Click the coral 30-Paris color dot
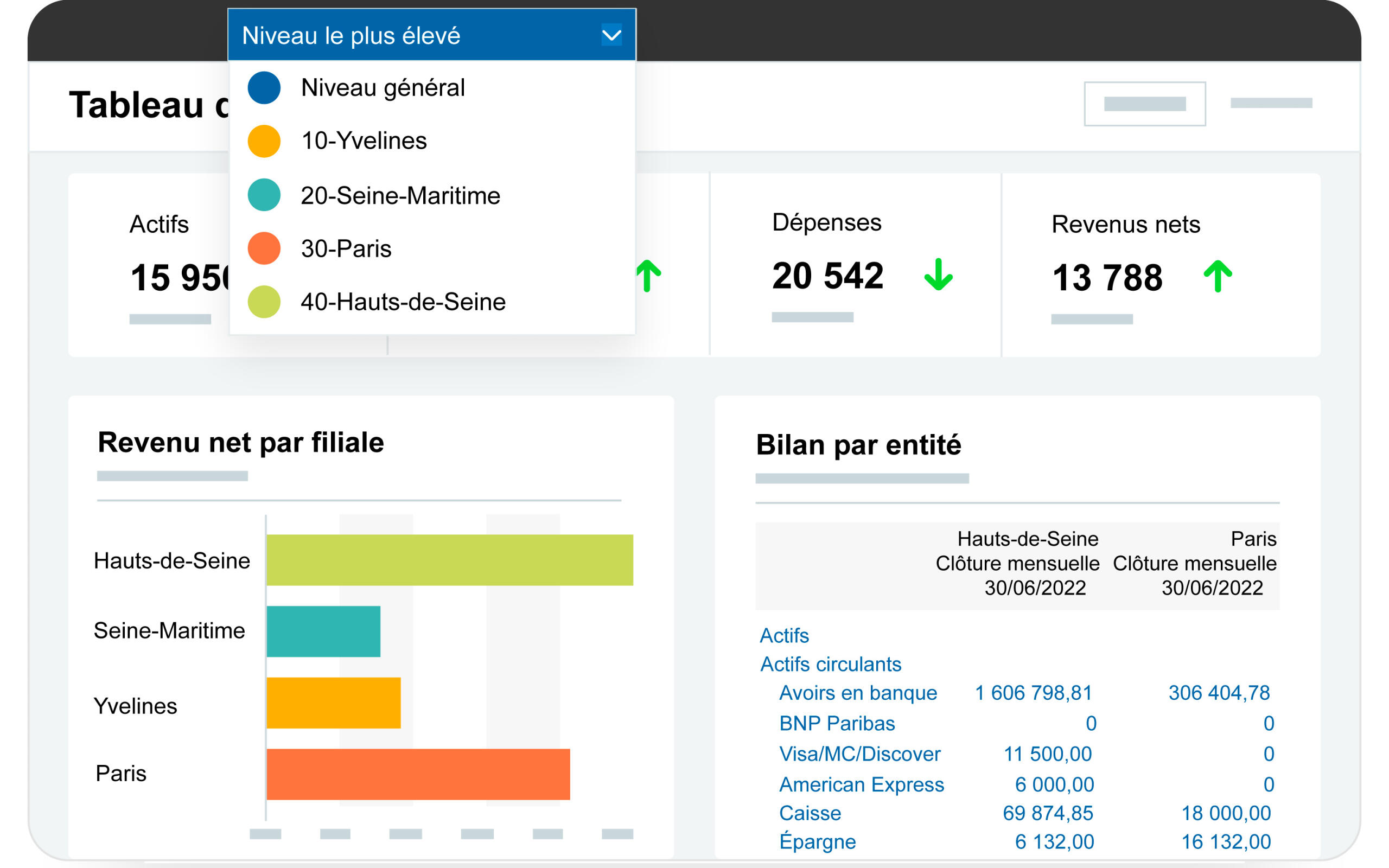The width and height of the screenshot is (1389, 868). 264,248
